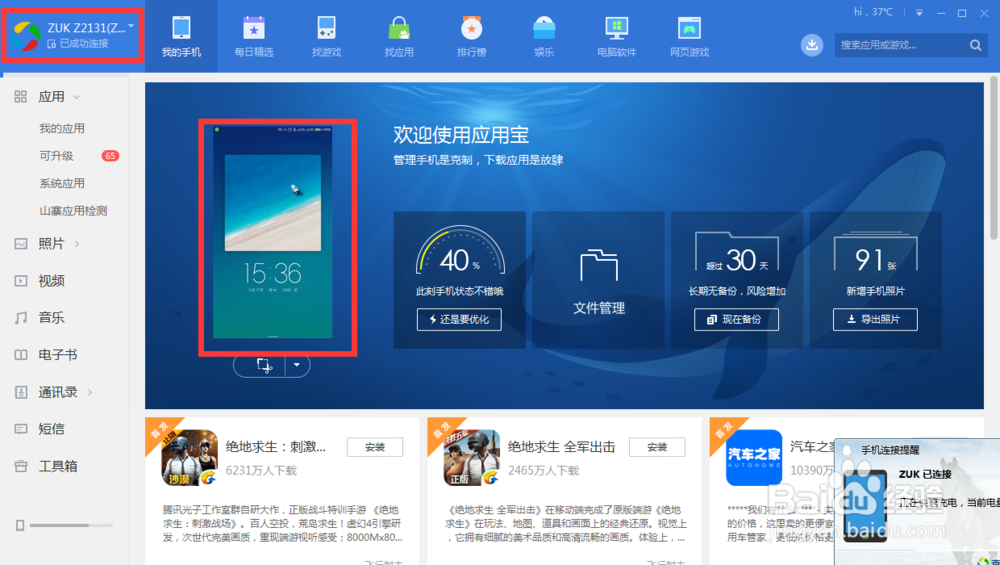Open the 文件管理 folder icon
The image size is (1000, 565).
599,266
